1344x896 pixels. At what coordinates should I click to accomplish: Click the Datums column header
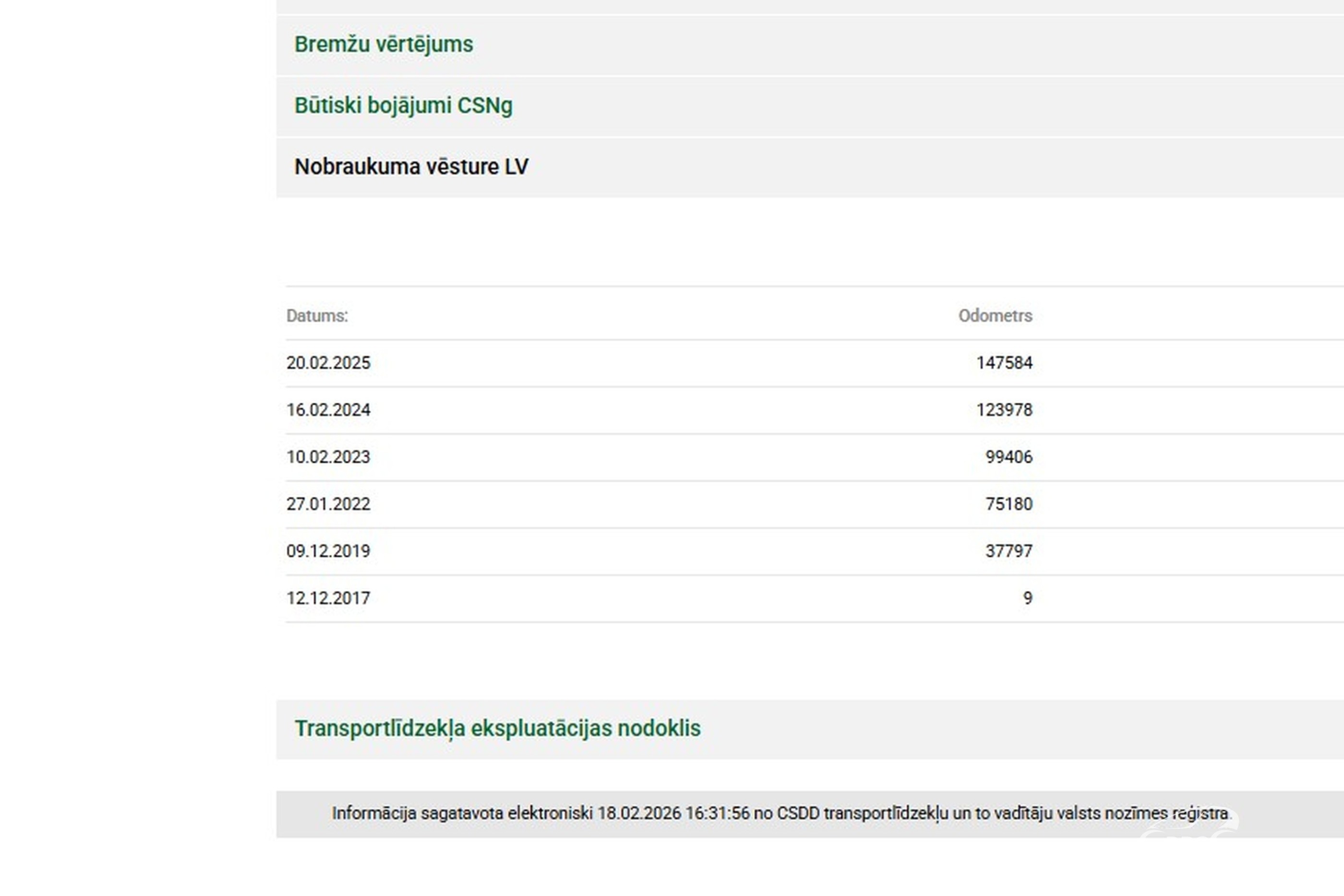(317, 315)
